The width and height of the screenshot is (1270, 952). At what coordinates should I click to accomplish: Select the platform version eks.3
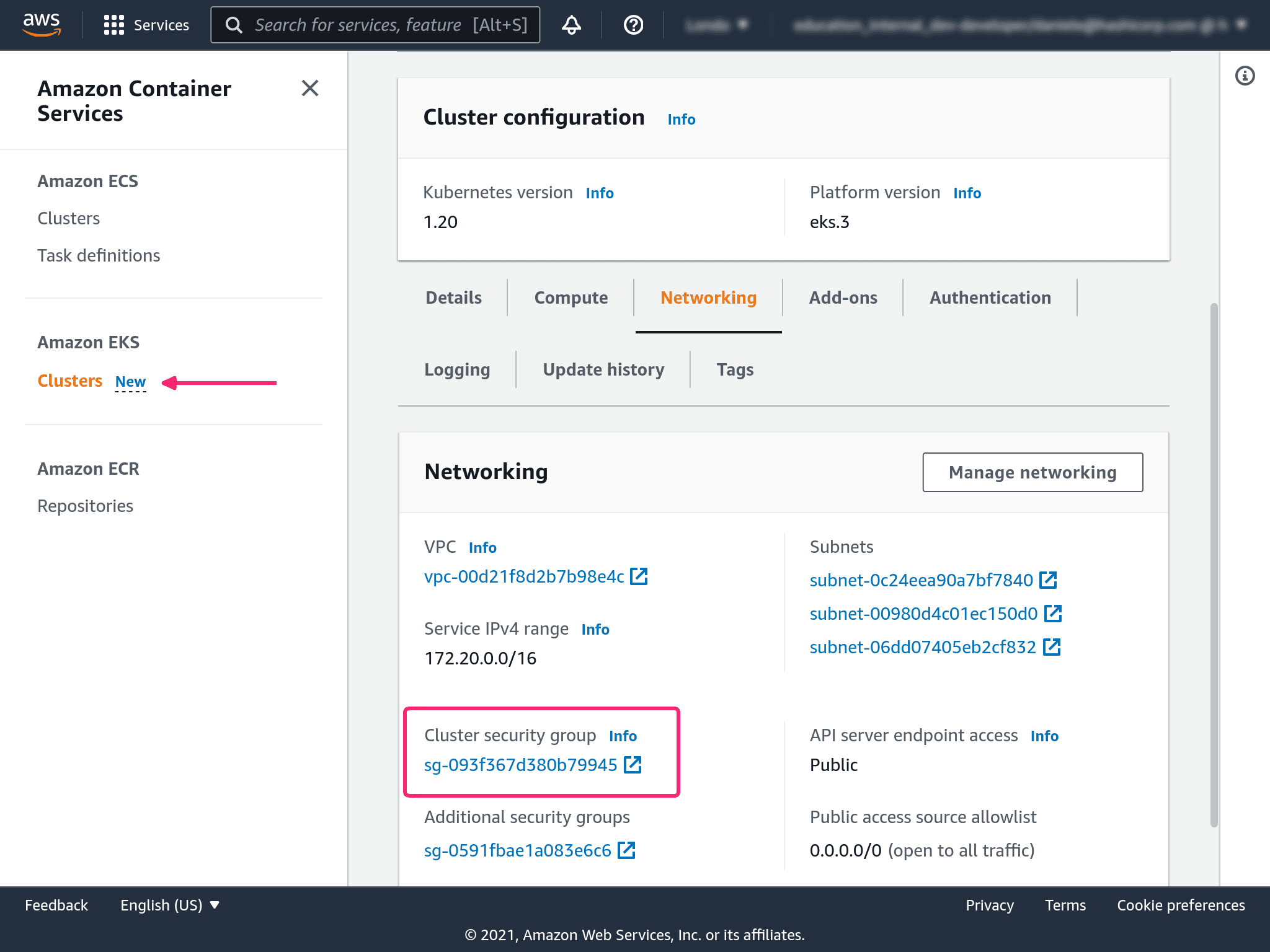(x=829, y=222)
